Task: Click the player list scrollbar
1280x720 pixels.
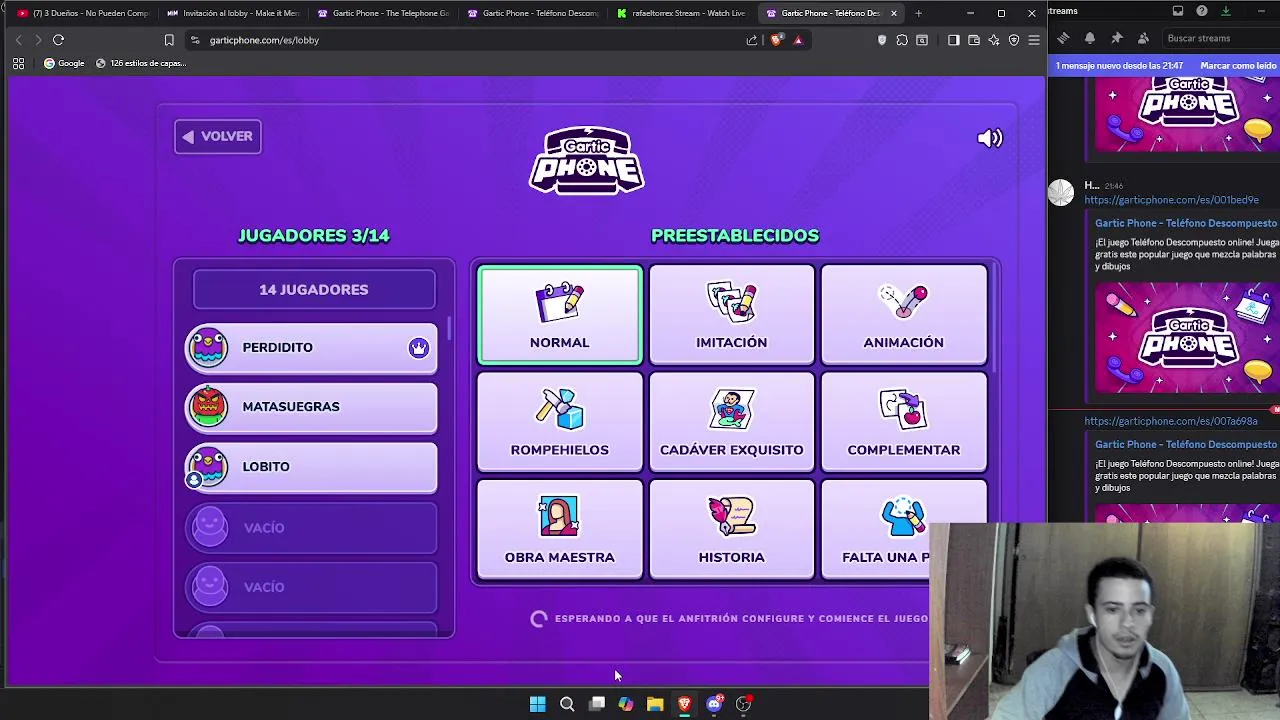Action: (449, 328)
